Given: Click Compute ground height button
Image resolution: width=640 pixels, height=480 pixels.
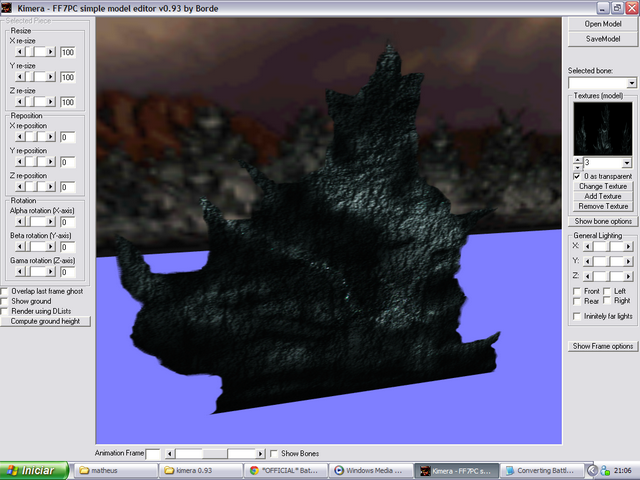Looking at the screenshot, I should (x=45, y=321).
